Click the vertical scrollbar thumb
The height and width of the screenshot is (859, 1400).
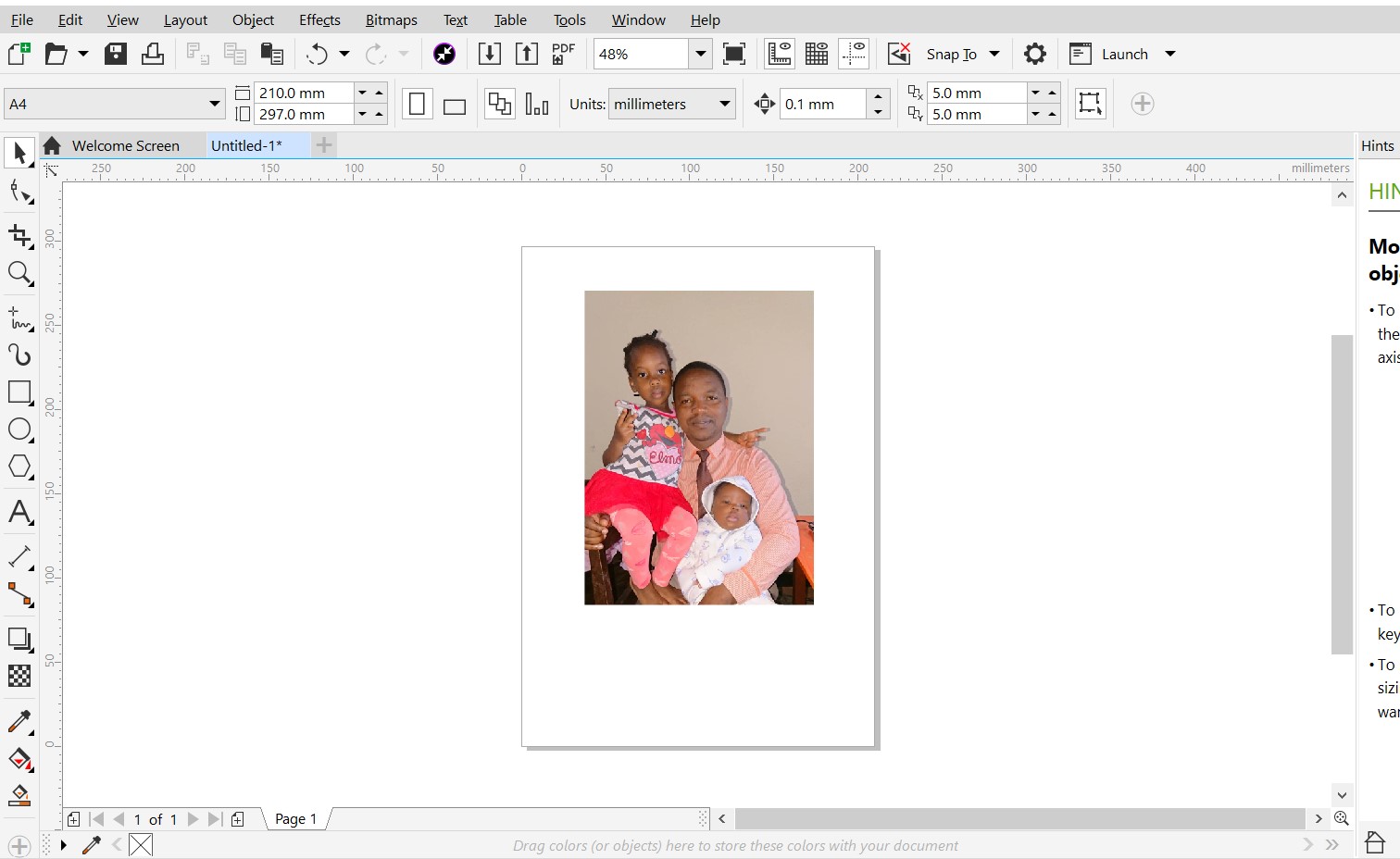coord(1342,494)
